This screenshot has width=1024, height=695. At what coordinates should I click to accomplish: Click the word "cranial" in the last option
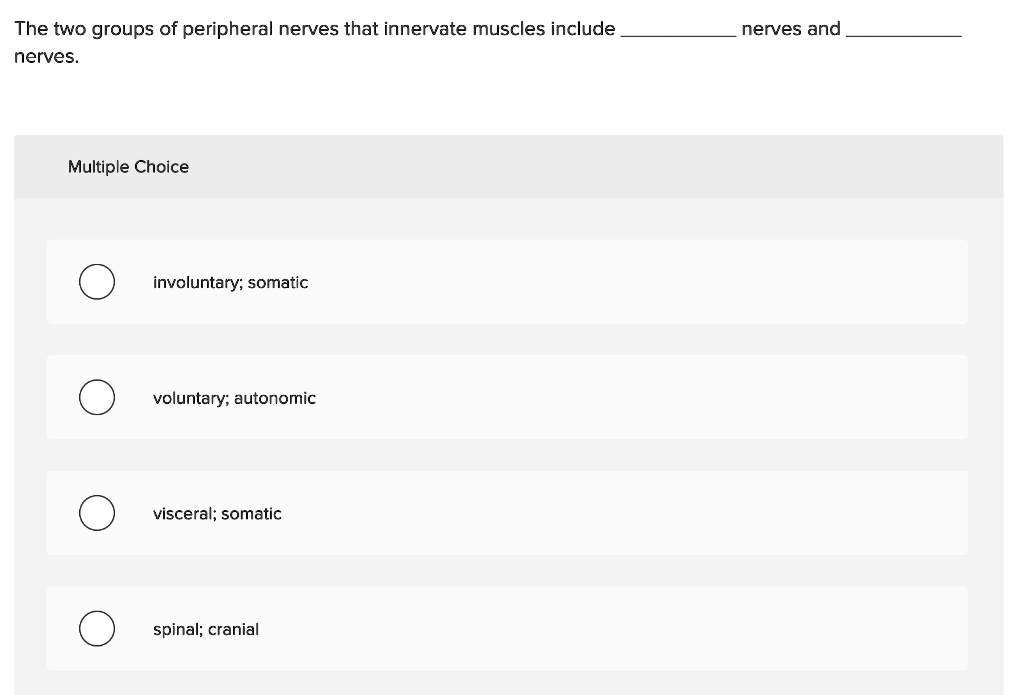point(233,629)
